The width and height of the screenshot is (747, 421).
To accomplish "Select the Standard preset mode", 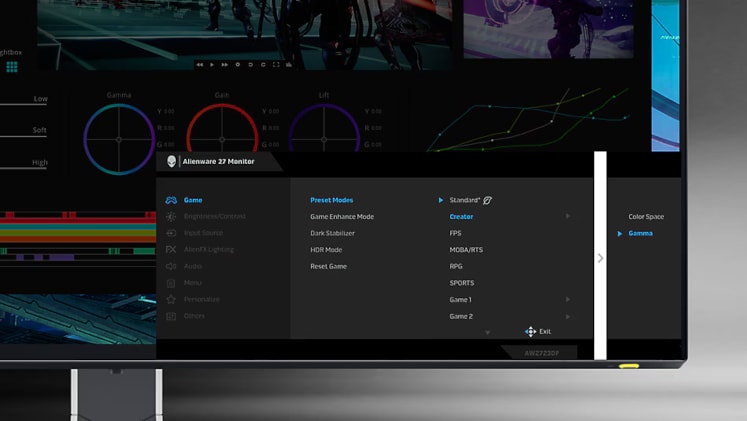I will coord(464,200).
